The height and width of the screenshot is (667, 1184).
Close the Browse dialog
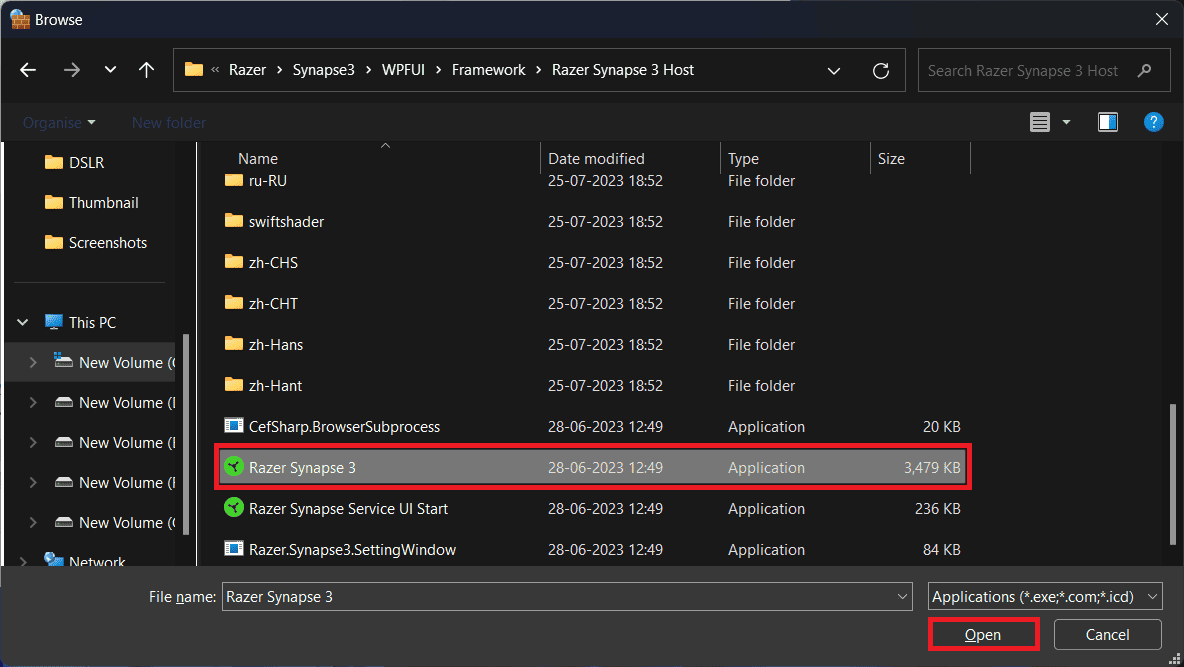click(1161, 20)
